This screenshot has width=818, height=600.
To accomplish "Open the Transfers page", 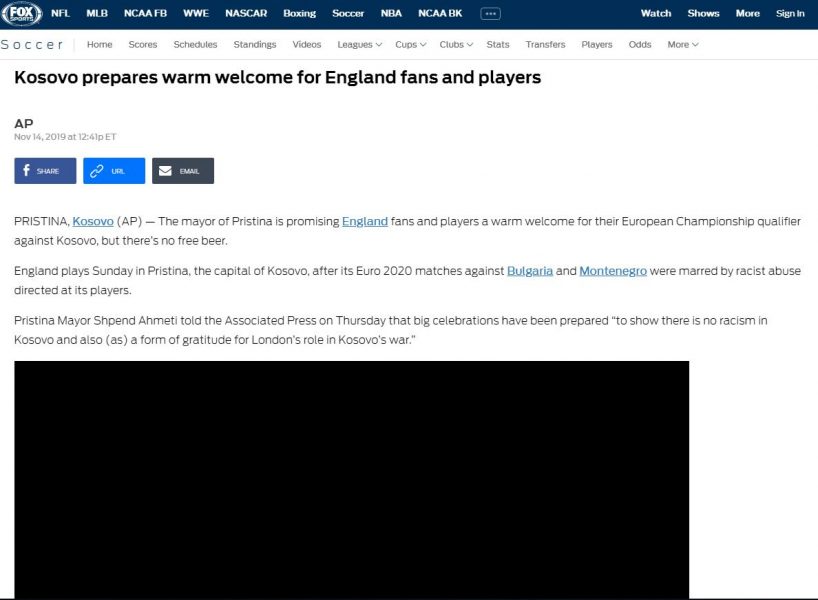I will 545,44.
